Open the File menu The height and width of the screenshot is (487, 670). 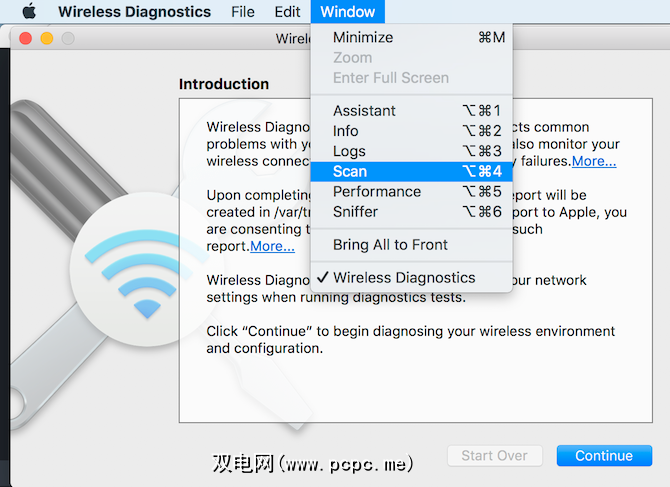pyautogui.click(x=242, y=12)
